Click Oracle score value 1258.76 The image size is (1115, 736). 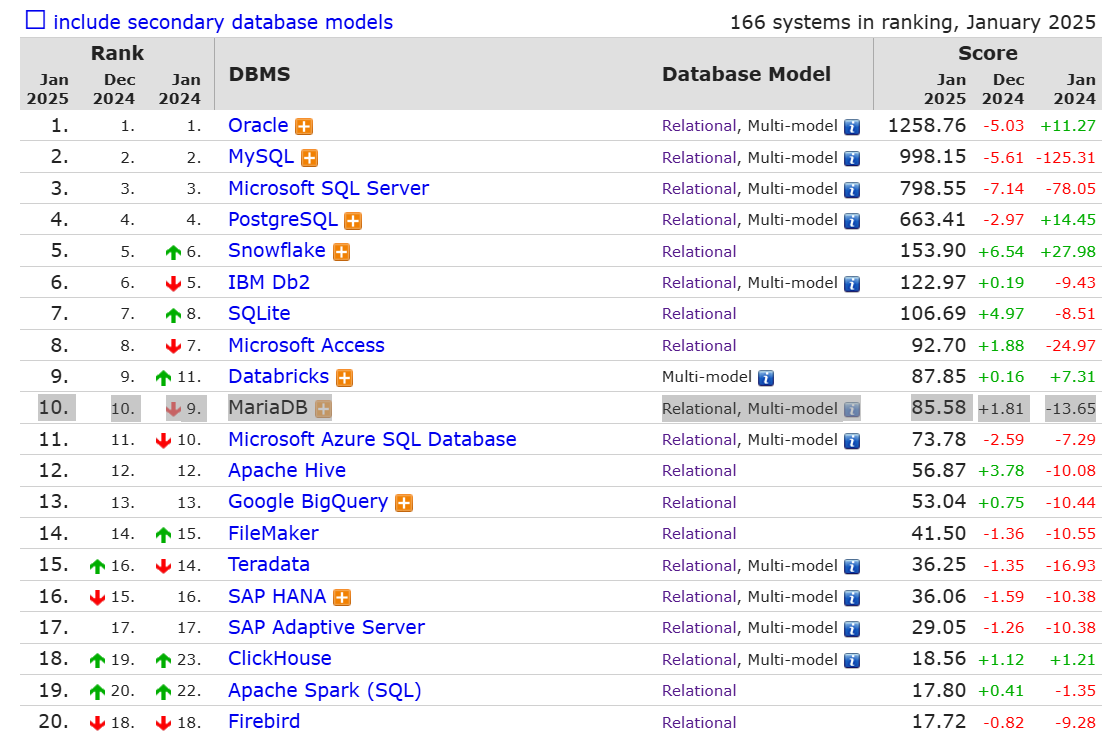[x=927, y=126]
